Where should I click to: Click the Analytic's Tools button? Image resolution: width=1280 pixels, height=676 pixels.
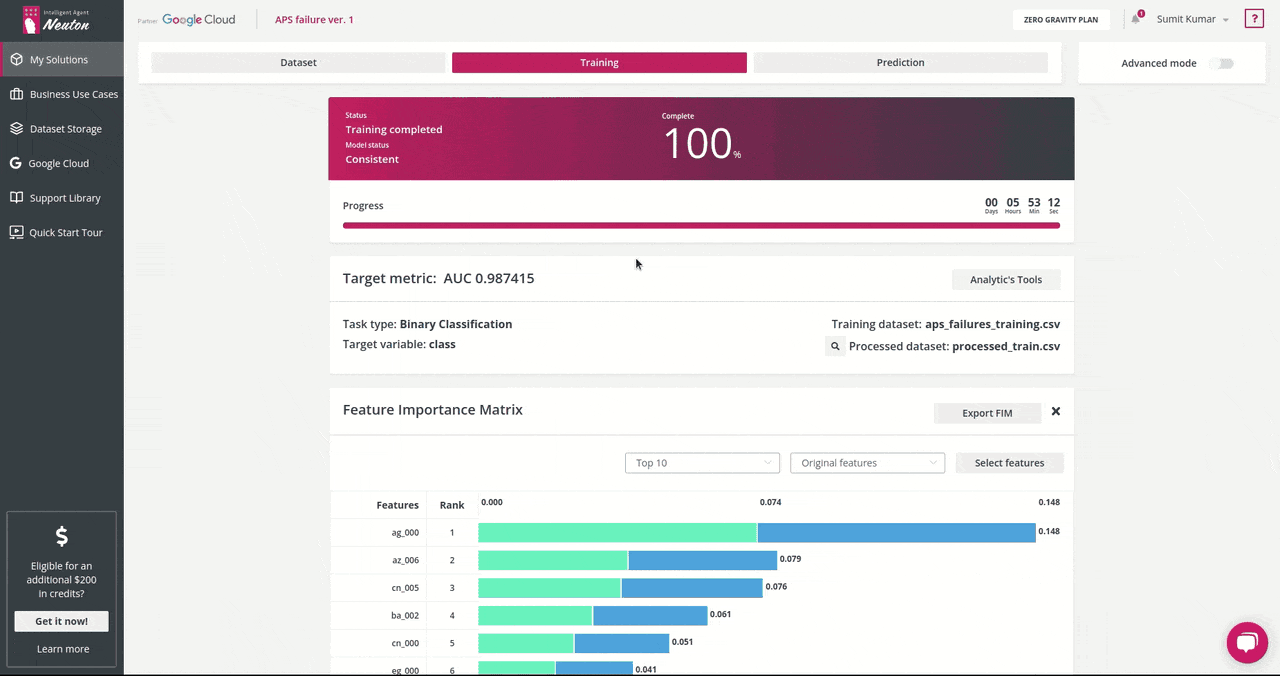click(x=1006, y=280)
